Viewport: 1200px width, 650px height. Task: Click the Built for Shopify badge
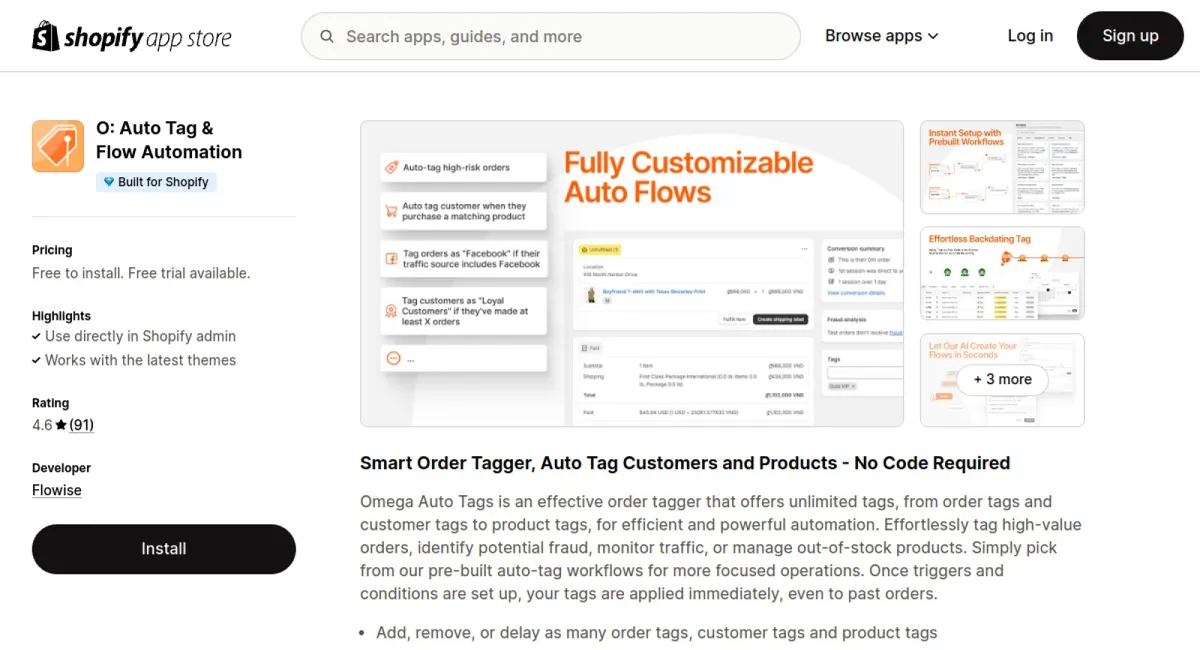(156, 182)
